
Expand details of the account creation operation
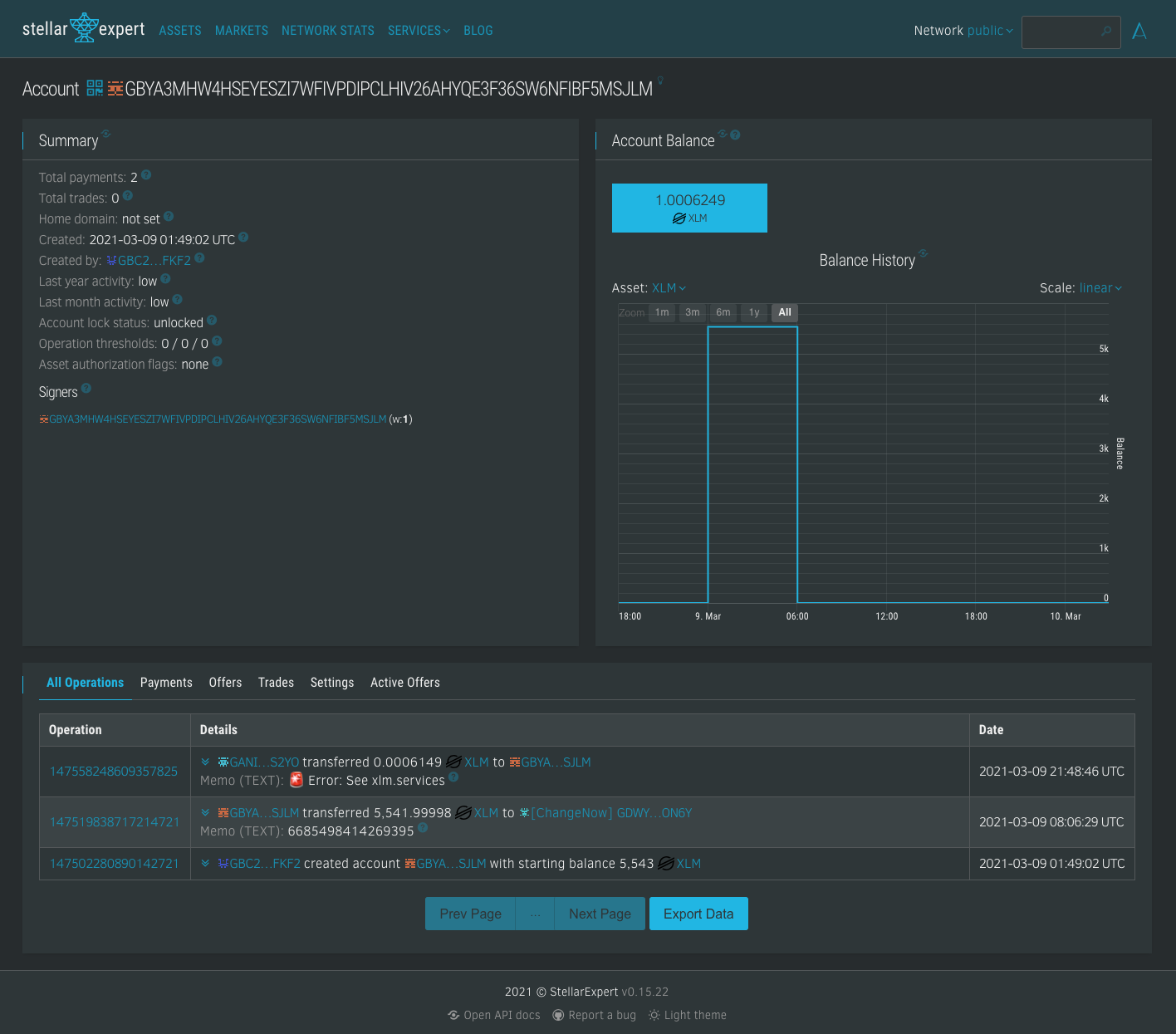pos(205,863)
